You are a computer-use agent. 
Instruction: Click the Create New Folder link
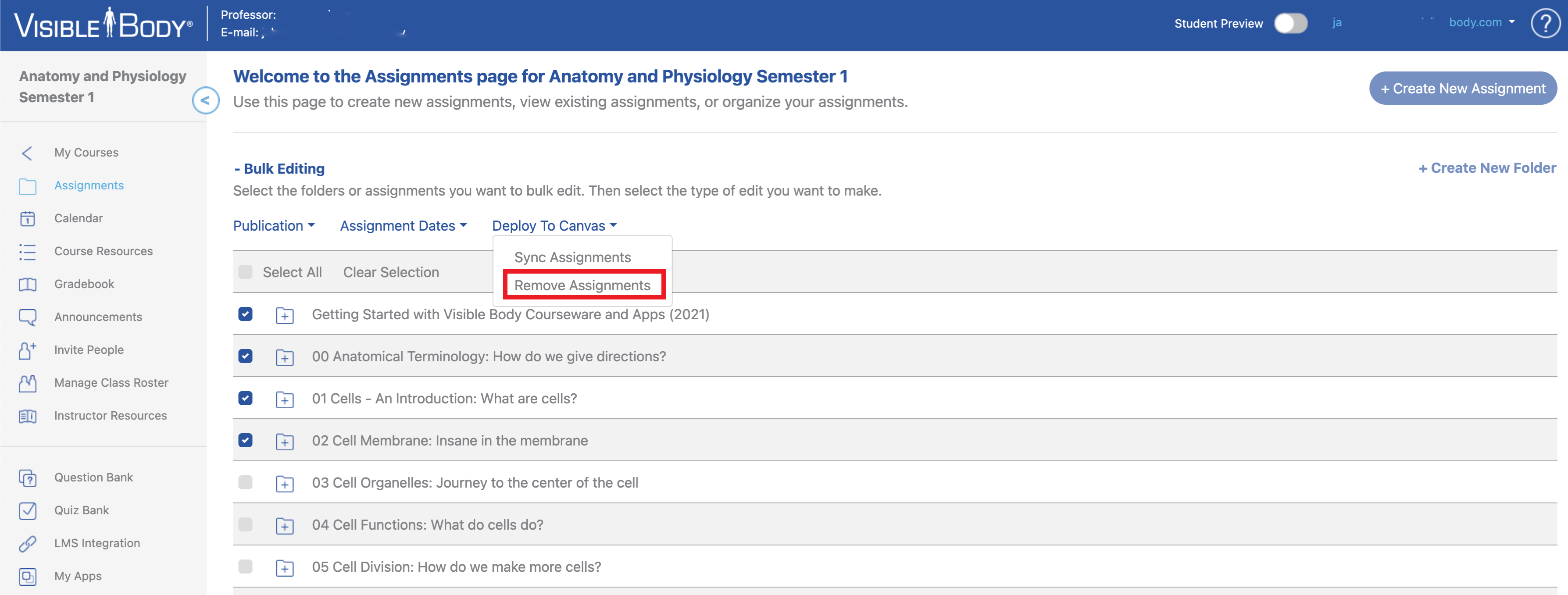point(1487,168)
